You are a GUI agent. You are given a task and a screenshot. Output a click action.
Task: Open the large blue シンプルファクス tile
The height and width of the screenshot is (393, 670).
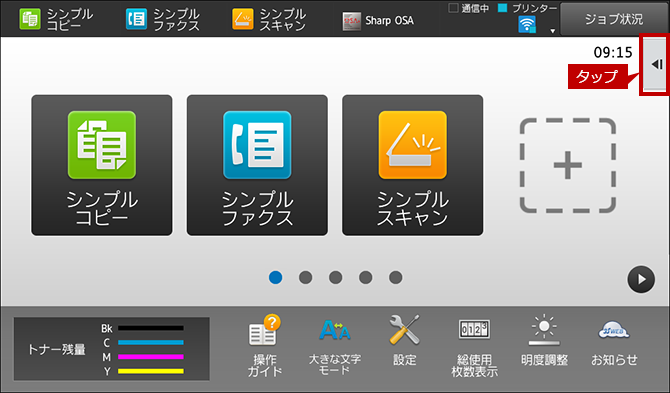(257, 165)
